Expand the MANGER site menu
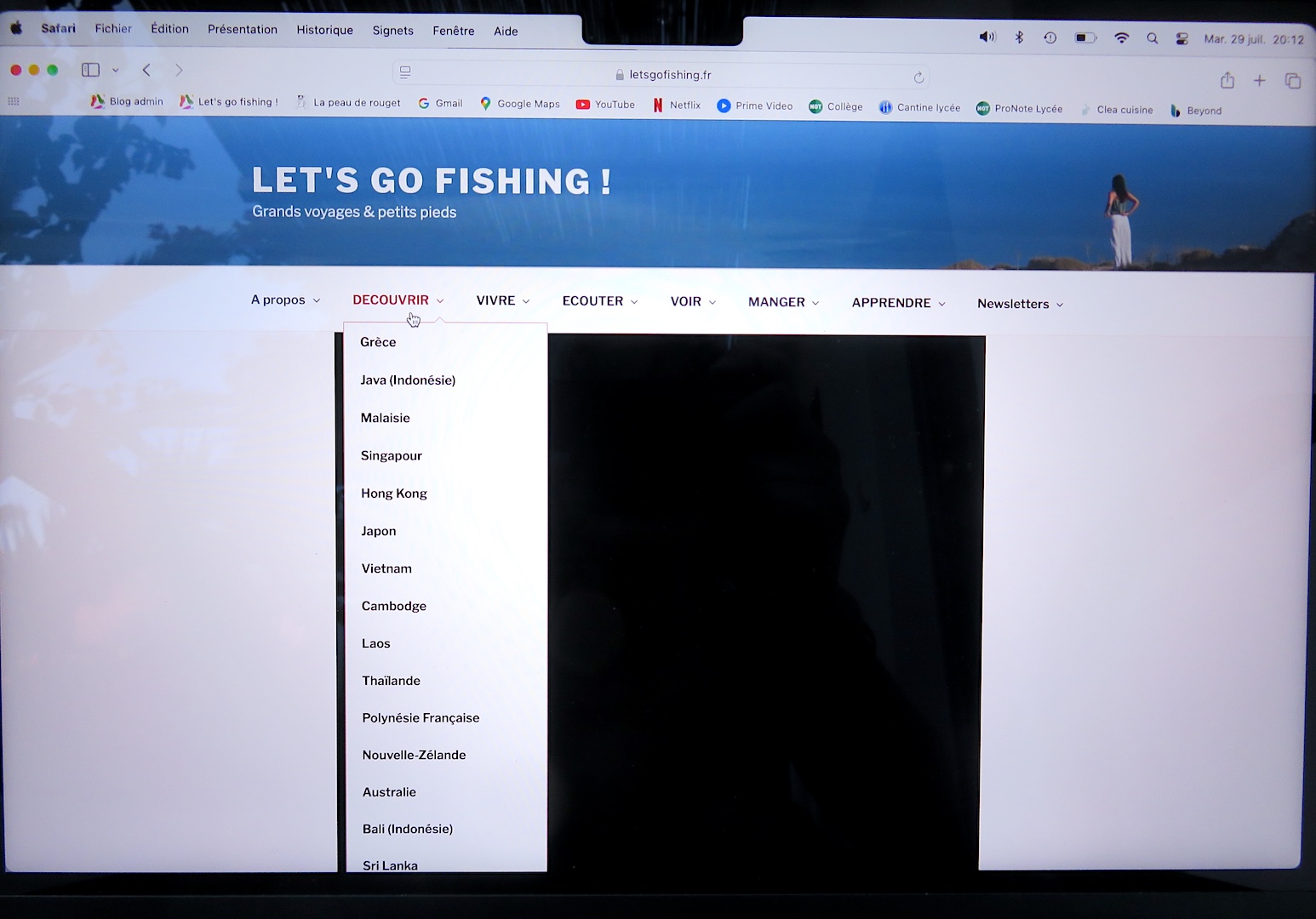This screenshot has width=1316, height=919. coord(784,302)
